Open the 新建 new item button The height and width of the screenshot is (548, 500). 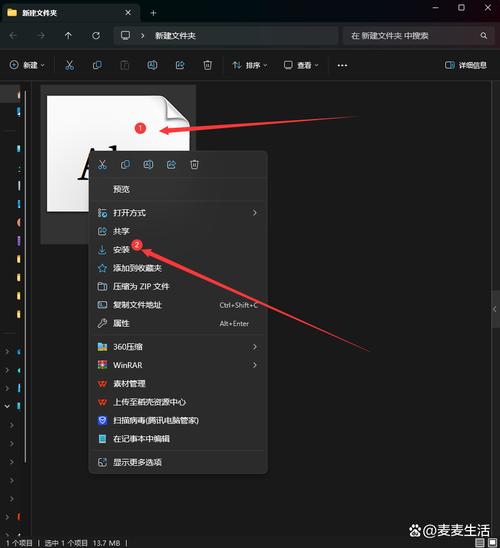[x=27, y=65]
